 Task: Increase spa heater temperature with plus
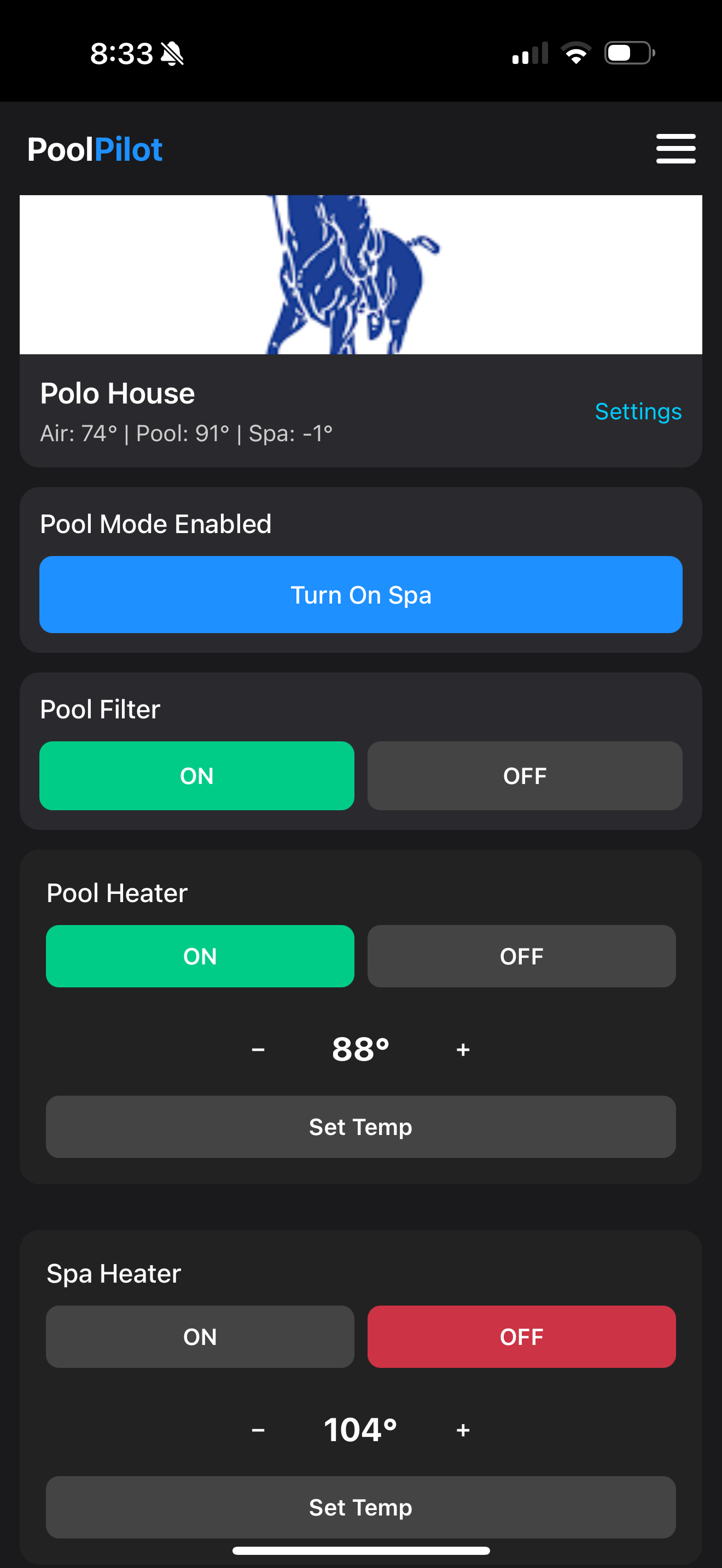tap(463, 1430)
